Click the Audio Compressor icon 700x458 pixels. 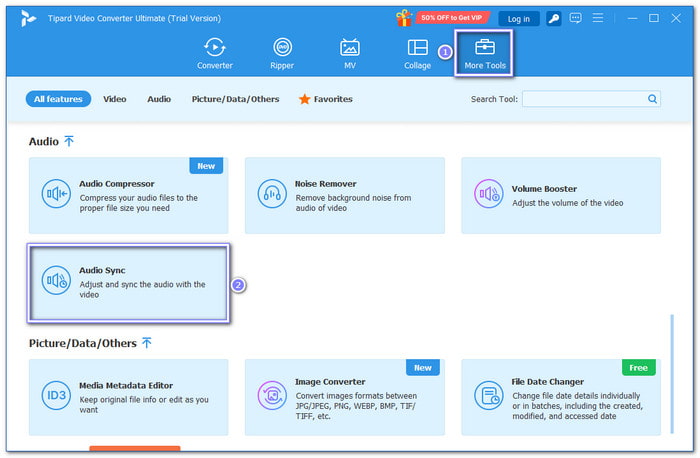[x=56, y=194]
